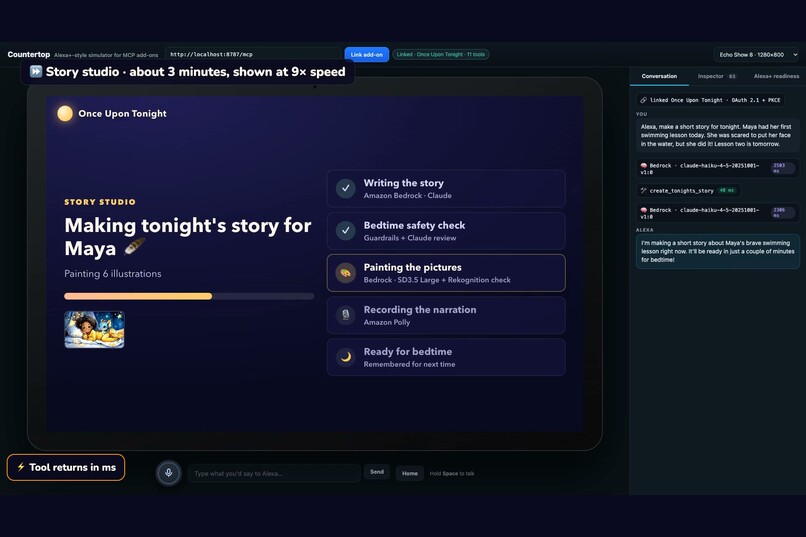Screen dimensions: 806x537
Task: Click the Guardrails + Claude review subtitle
Action: tap(410, 238)
